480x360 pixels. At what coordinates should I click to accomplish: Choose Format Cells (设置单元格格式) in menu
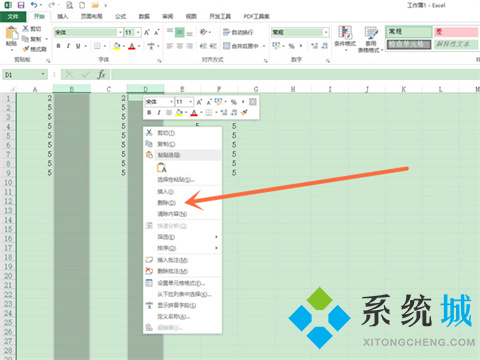pos(182,283)
